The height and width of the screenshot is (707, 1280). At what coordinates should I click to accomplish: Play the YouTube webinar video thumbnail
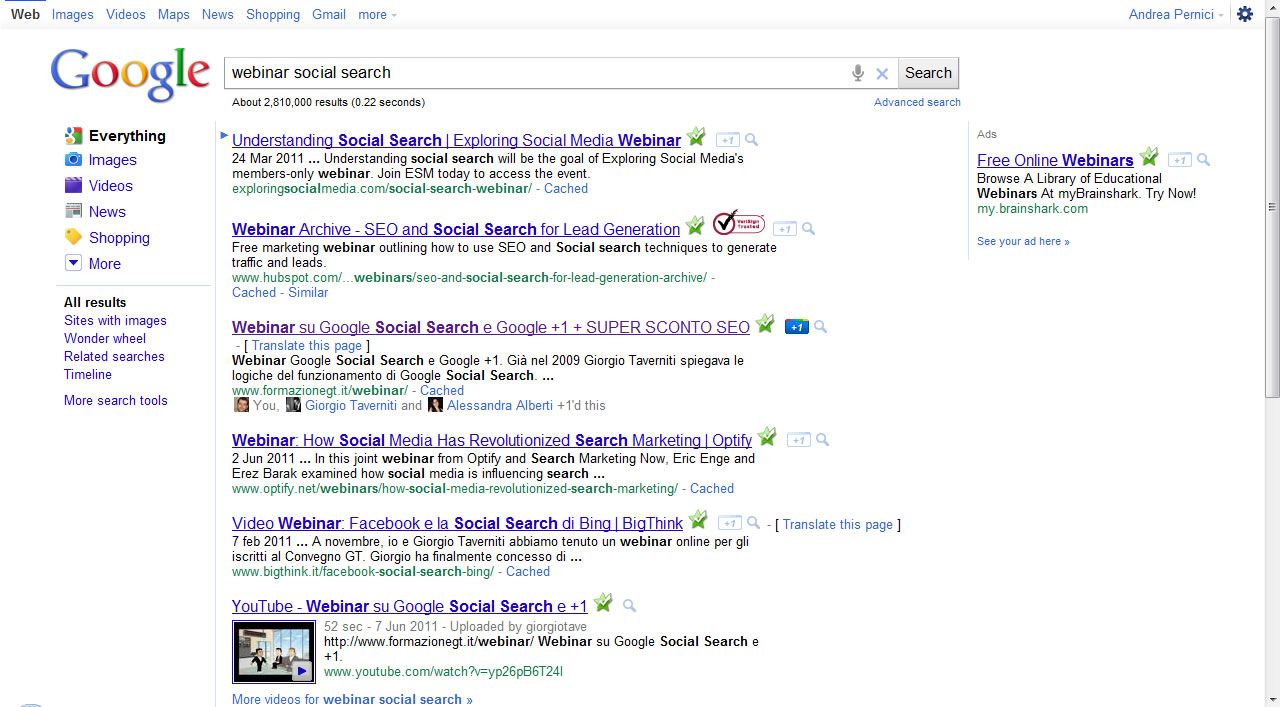point(274,652)
